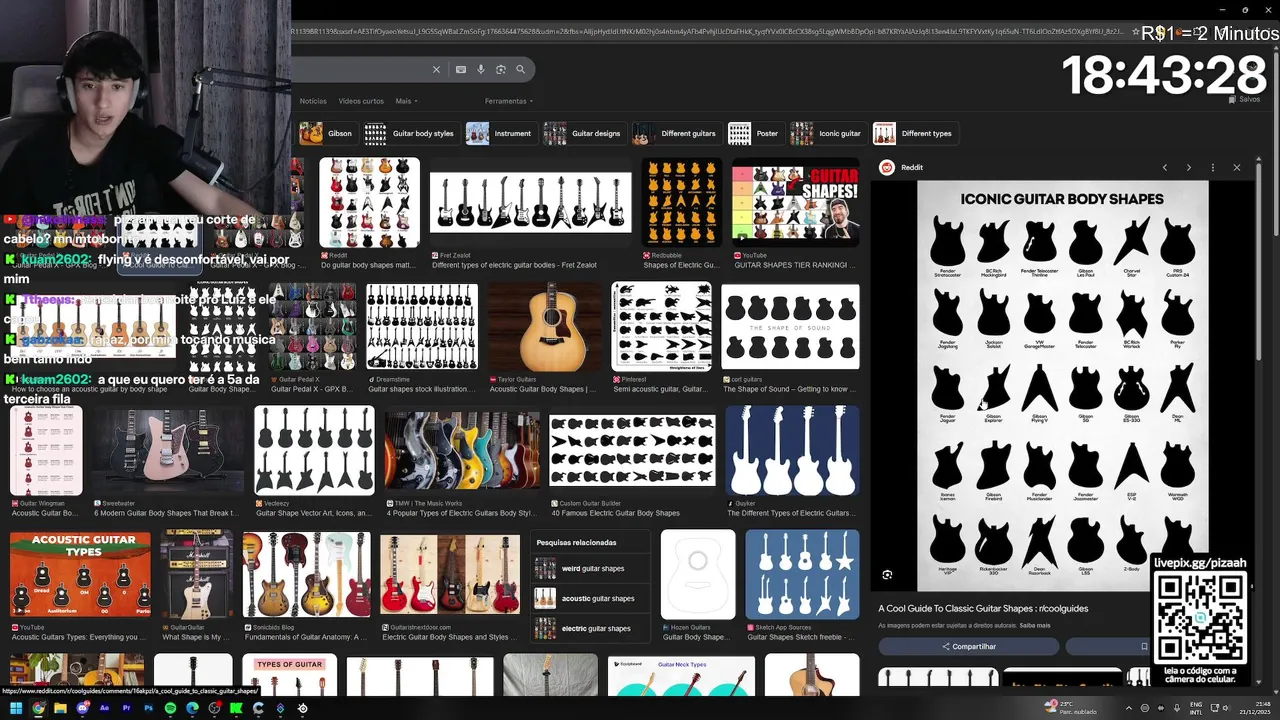Click Google Lens icon on preview image
Screen dimensions: 1280x720
click(887, 575)
